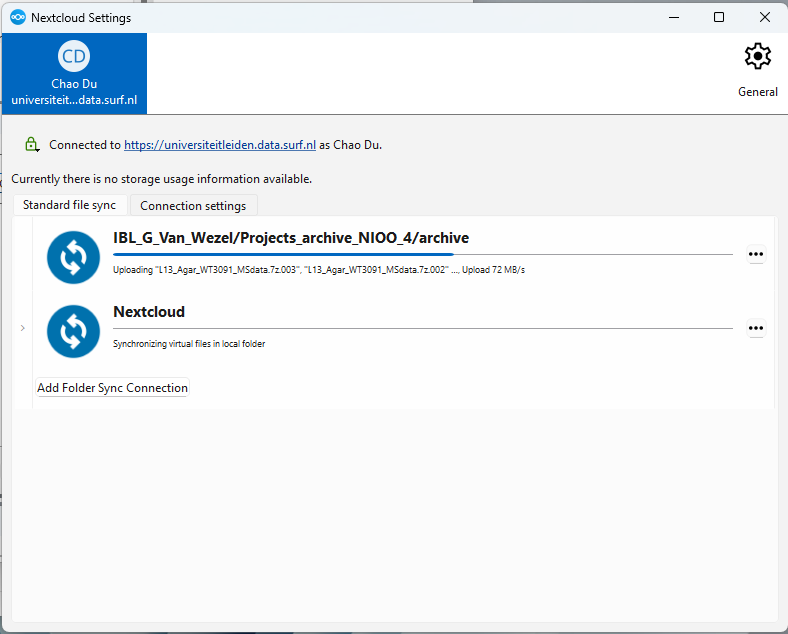The height and width of the screenshot is (634, 788).
Task: Click Synchronizing virtual files in local folder text
Action: (x=189, y=344)
